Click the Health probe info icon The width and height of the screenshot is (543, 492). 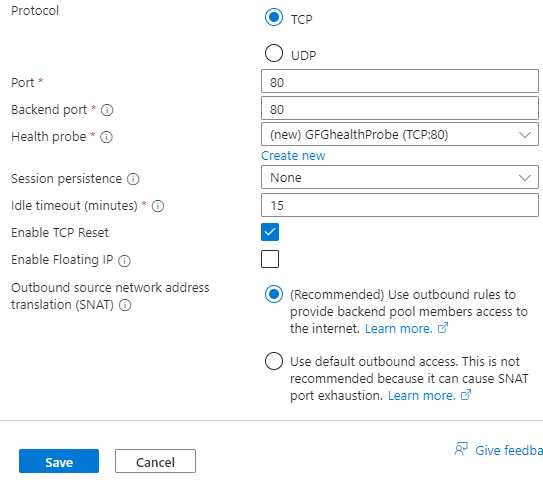tap(106, 137)
